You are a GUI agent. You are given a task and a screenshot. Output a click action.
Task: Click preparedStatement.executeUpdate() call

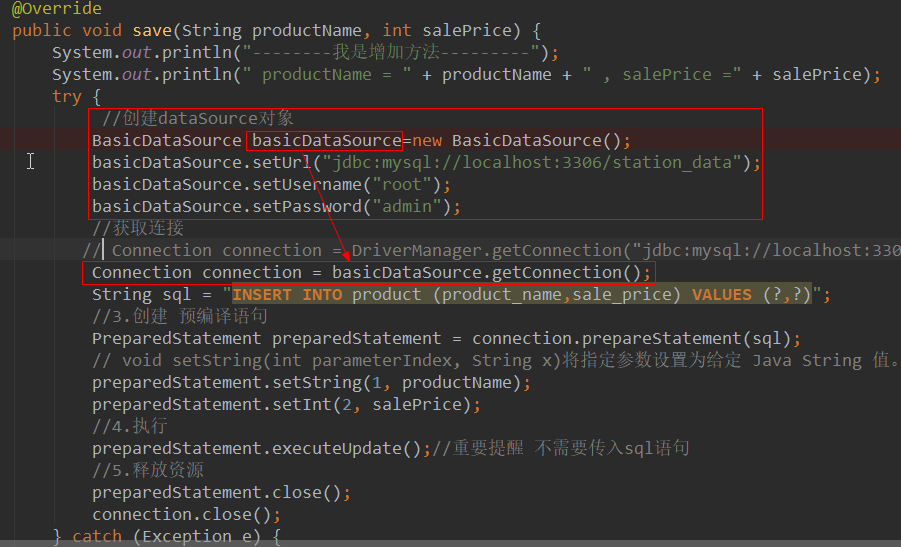[x=257, y=448]
